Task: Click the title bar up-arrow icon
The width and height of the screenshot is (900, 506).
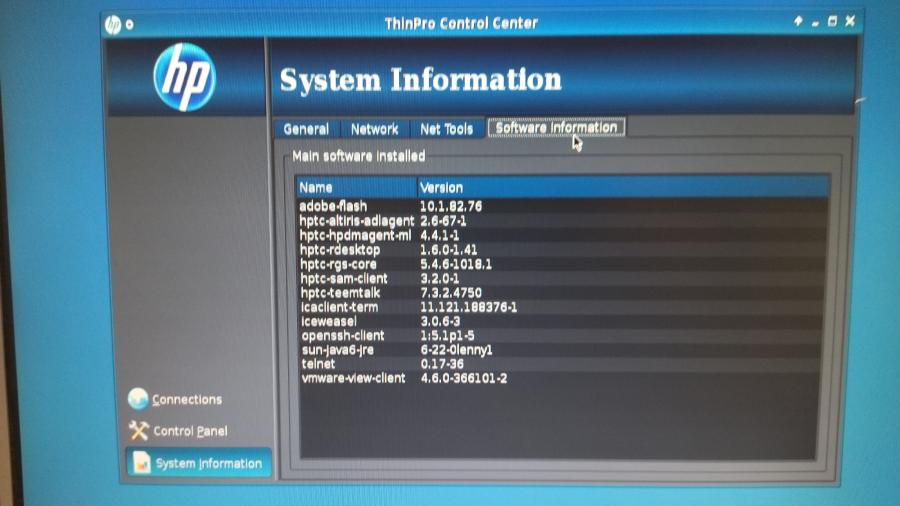Action: (x=798, y=21)
